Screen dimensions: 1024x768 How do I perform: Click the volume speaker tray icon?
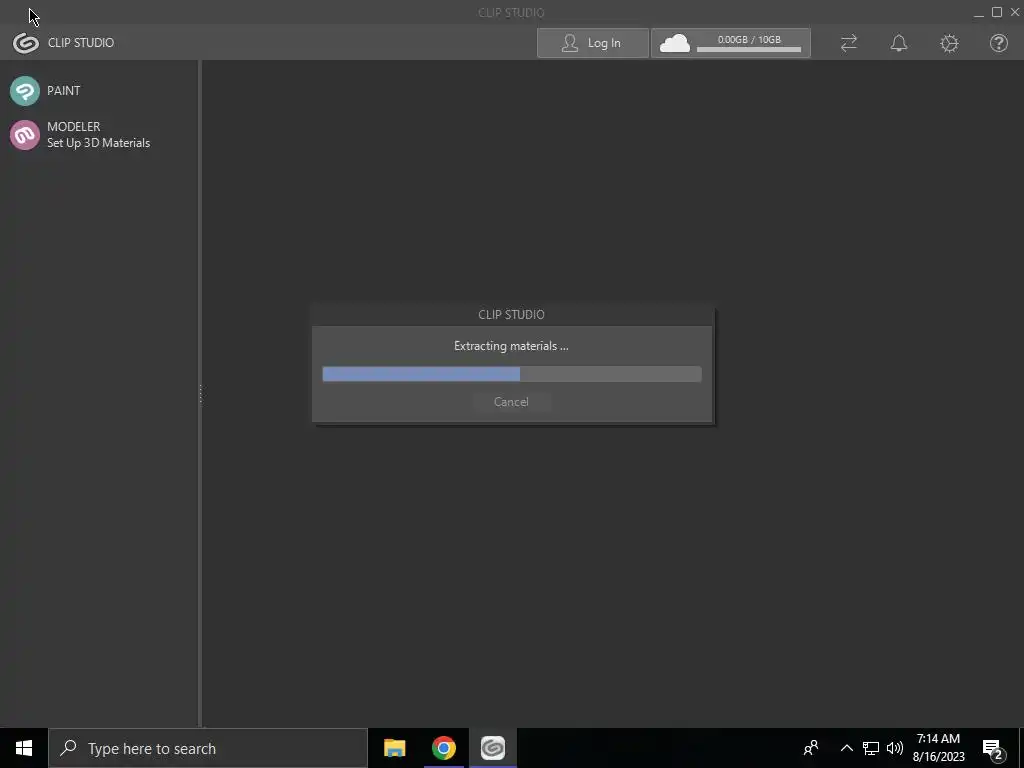[x=895, y=748]
